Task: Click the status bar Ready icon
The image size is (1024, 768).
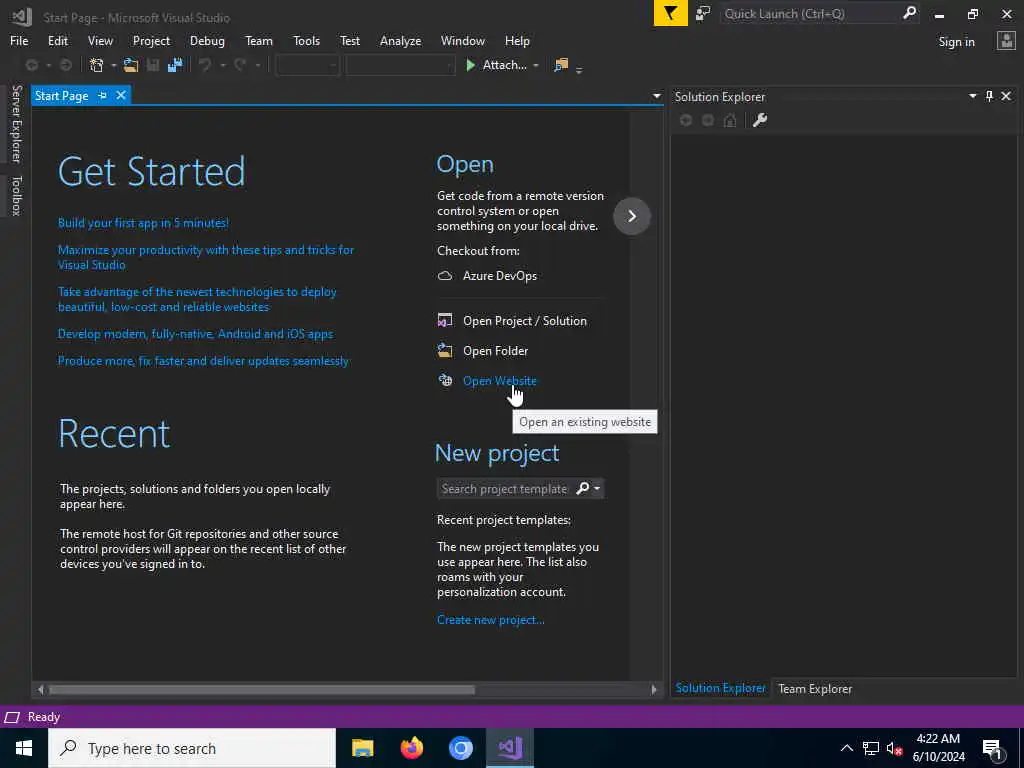Action: (12, 717)
